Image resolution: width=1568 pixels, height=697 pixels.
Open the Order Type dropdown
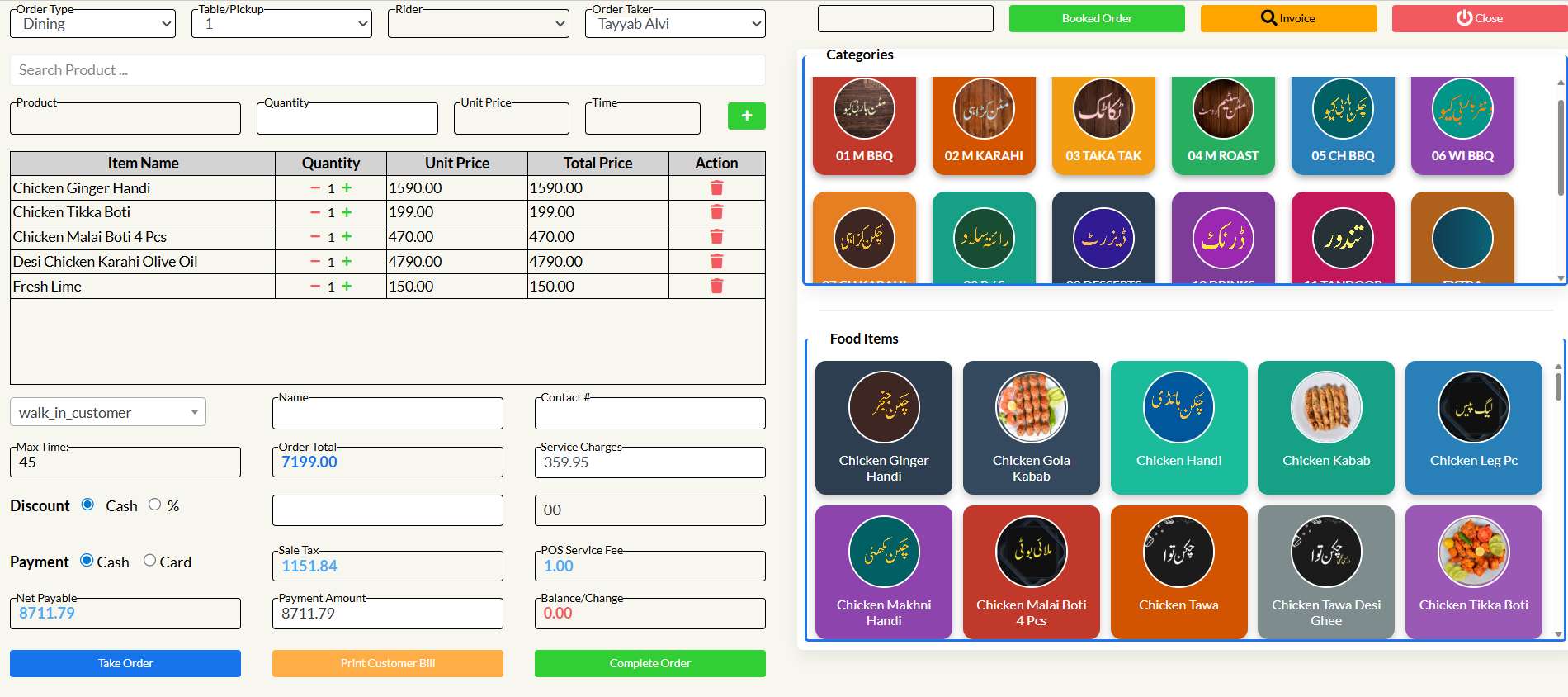[x=93, y=24]
